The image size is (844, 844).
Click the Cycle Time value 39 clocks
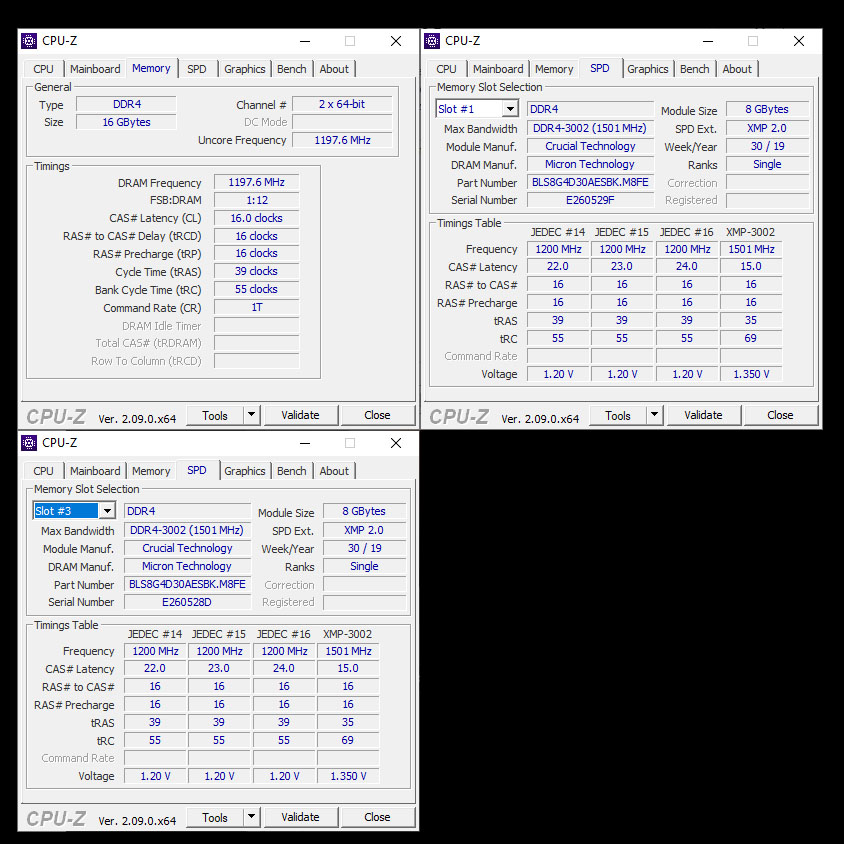257,271
